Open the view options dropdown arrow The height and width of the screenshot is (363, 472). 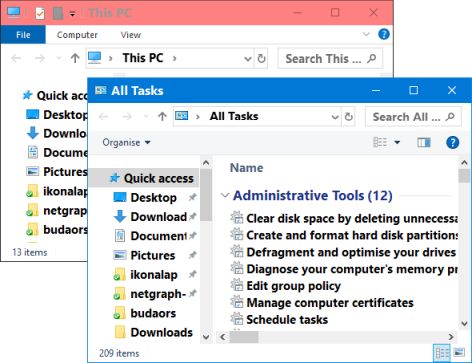click(x=397, y=142)
